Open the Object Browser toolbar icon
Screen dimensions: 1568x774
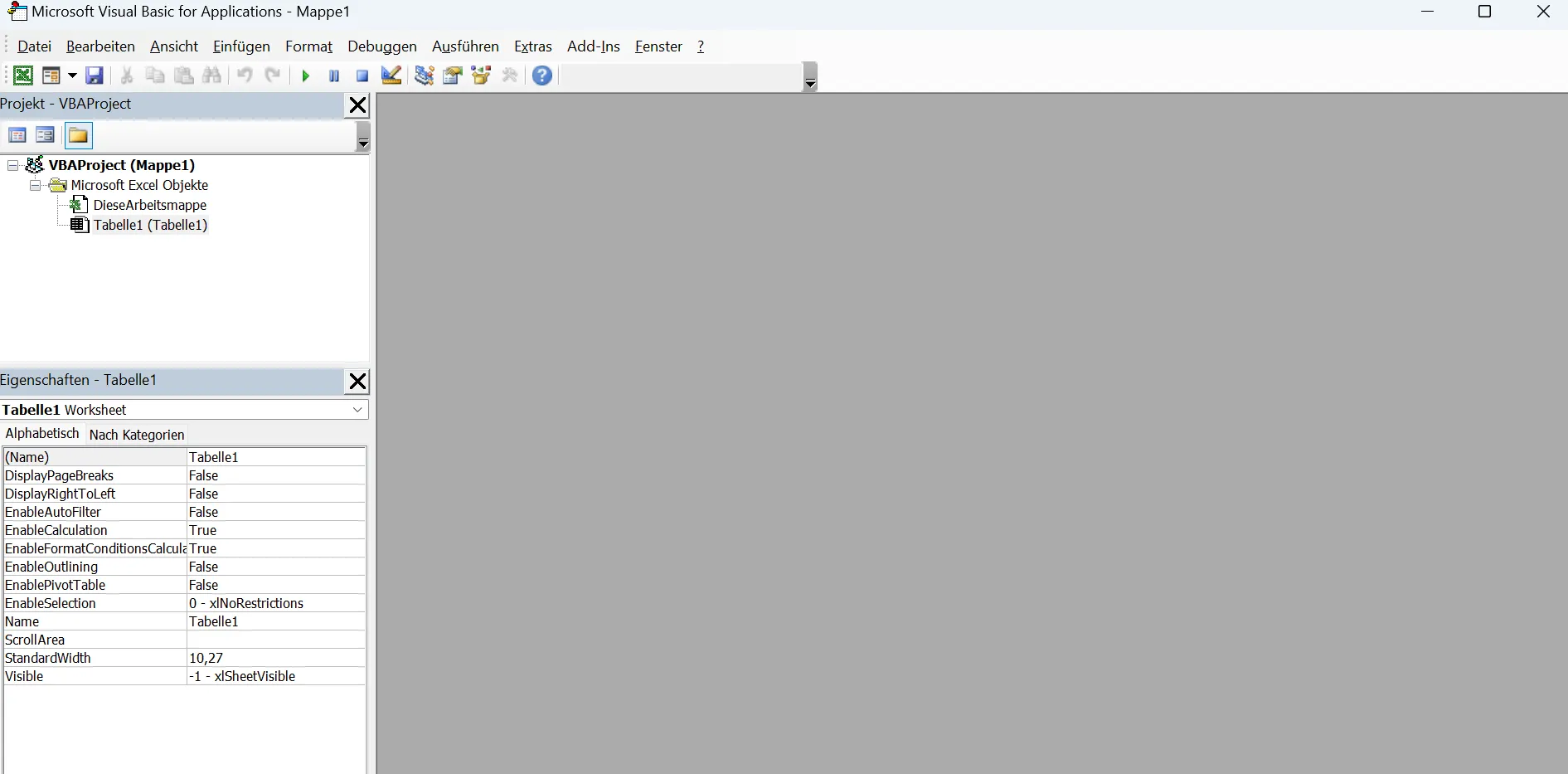click(482, 75)
